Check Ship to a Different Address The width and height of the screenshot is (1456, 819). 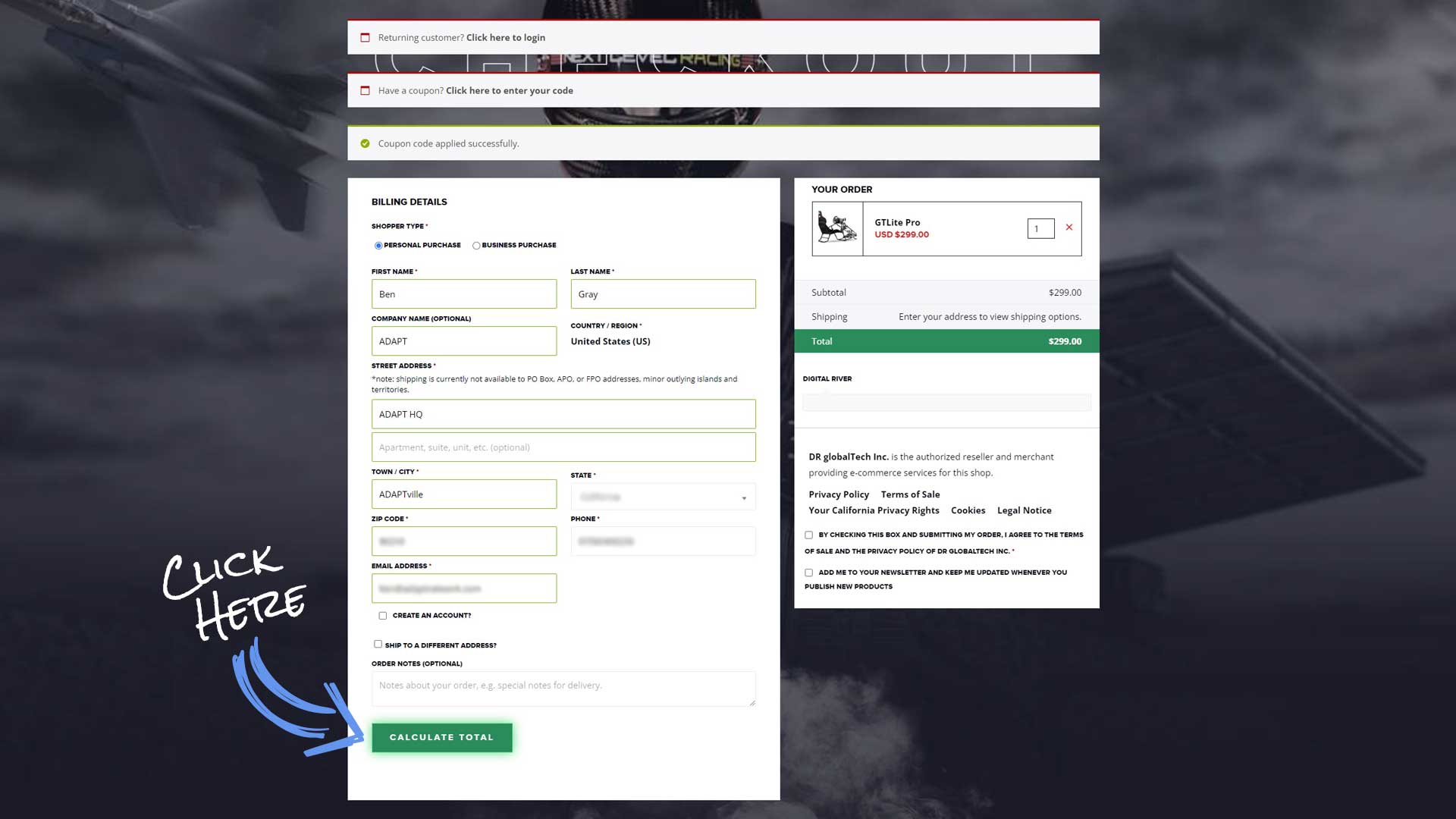[378, 645]
